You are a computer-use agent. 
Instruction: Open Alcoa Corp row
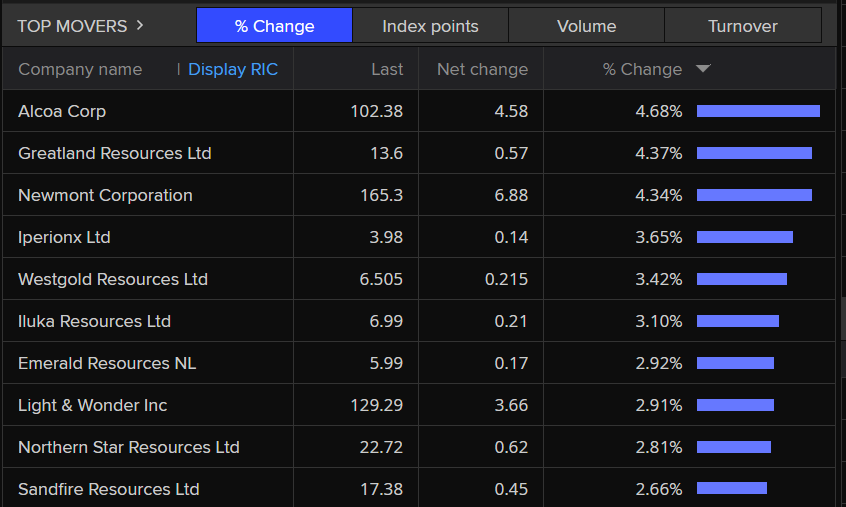coord(419,111)
